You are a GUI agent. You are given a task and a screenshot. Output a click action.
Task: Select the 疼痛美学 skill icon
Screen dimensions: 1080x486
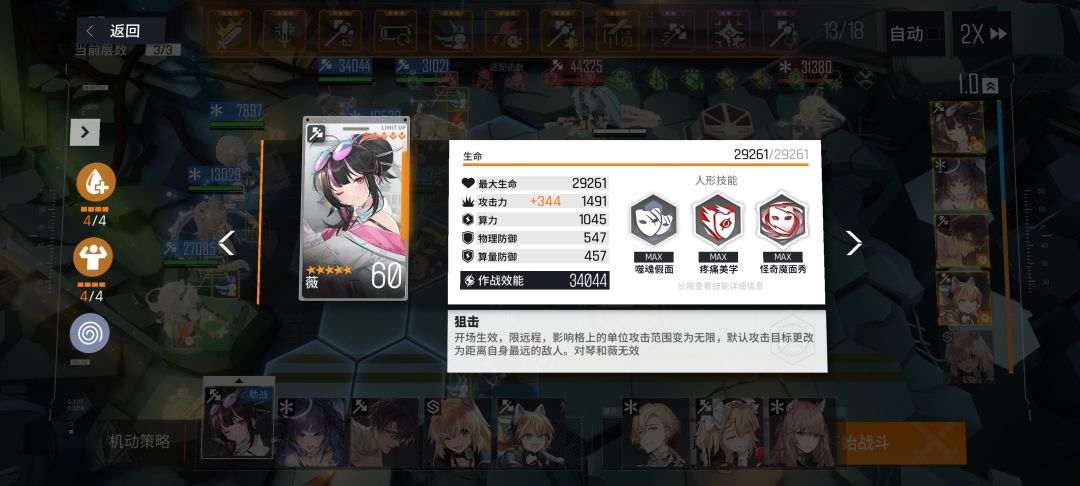tap(718, 221)
